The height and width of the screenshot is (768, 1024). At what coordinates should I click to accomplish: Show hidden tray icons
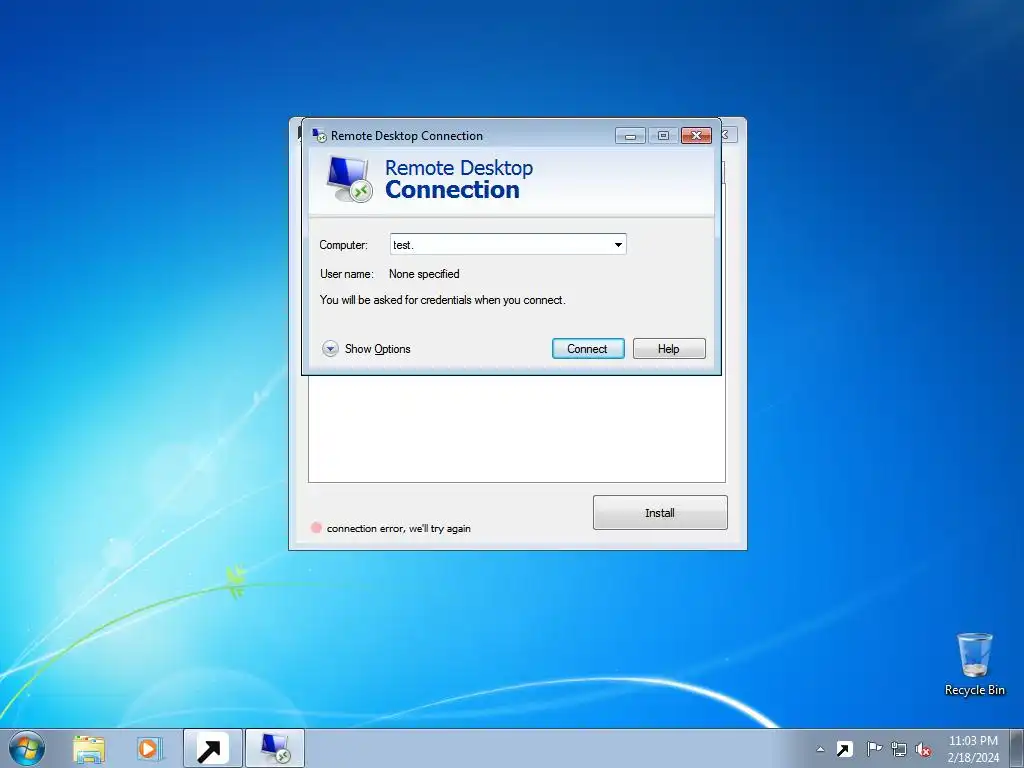(x=820, y=749)
